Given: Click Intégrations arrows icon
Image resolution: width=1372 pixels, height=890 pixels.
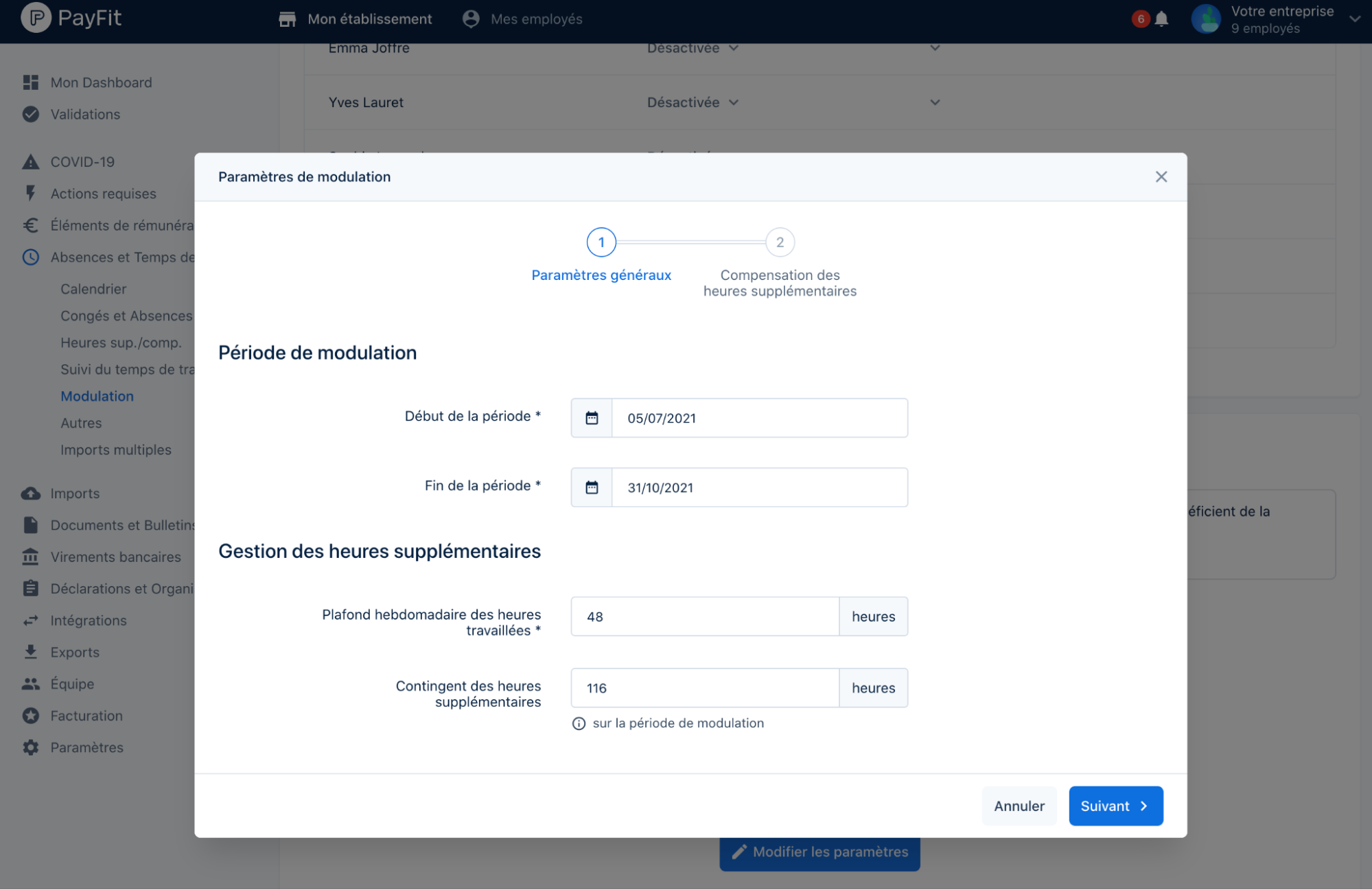Looking at the screenshot, I should [31, 620].
